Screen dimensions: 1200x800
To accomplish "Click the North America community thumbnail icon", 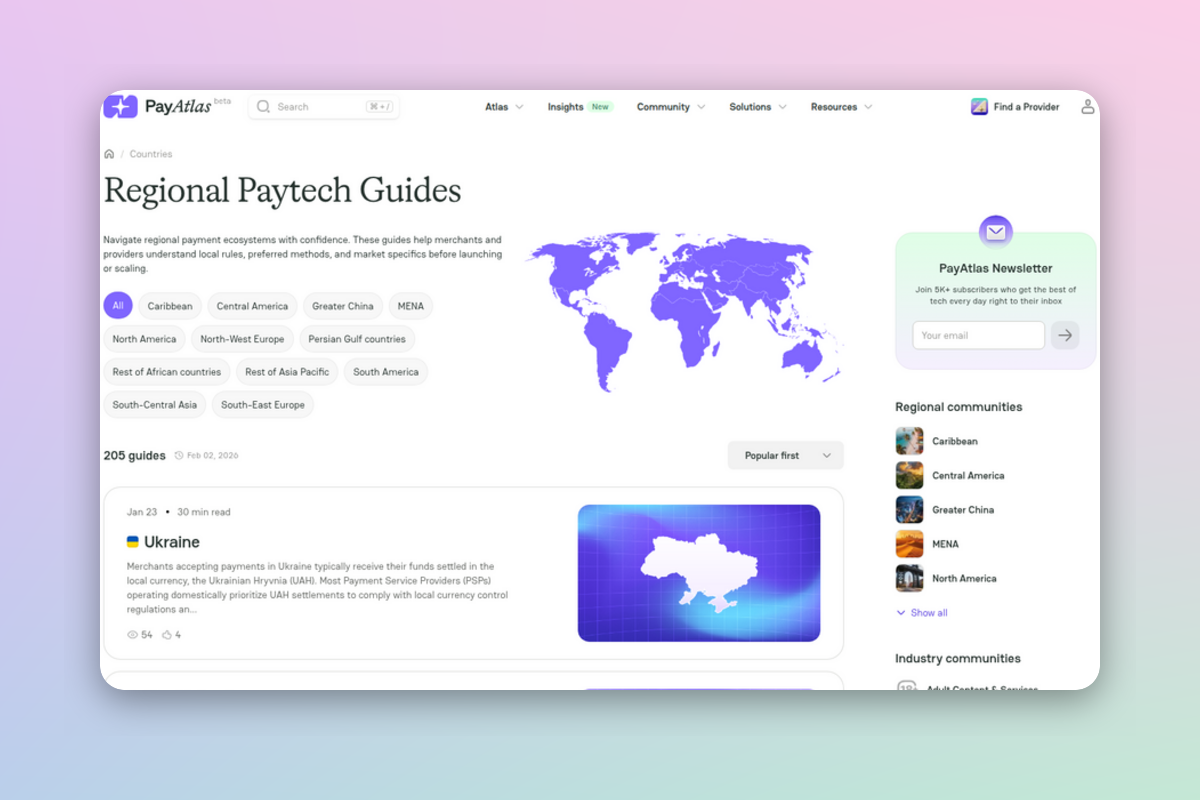I will pyautogui.click(x=909, y=578).
